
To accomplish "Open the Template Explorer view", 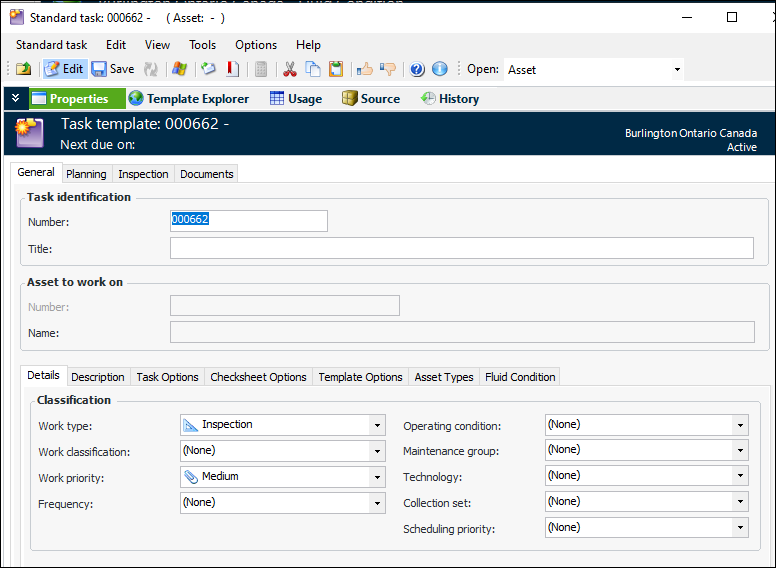I will point(192,99).
